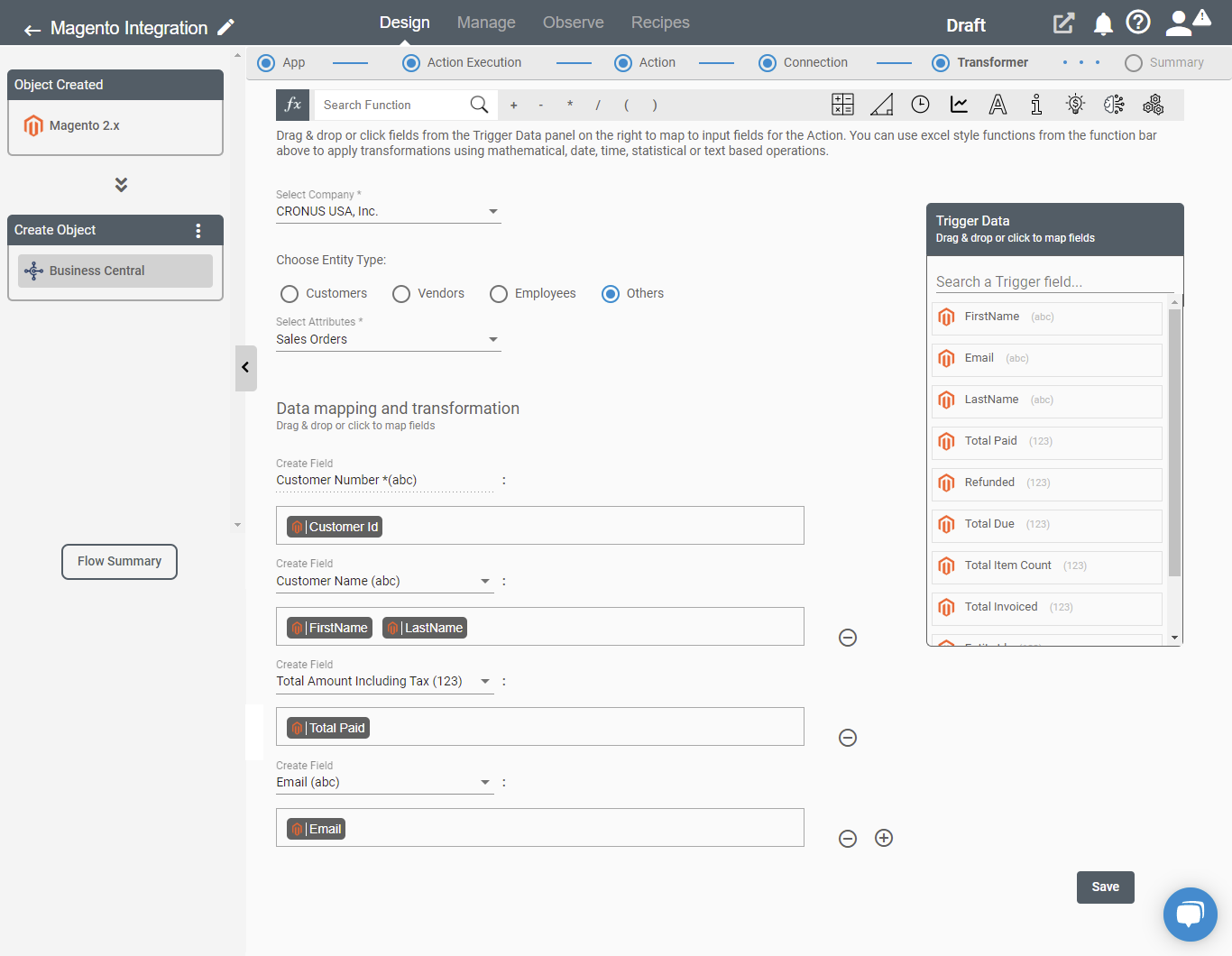
Task: Open math functions calculator icon
Action: (x=842, y=105)
